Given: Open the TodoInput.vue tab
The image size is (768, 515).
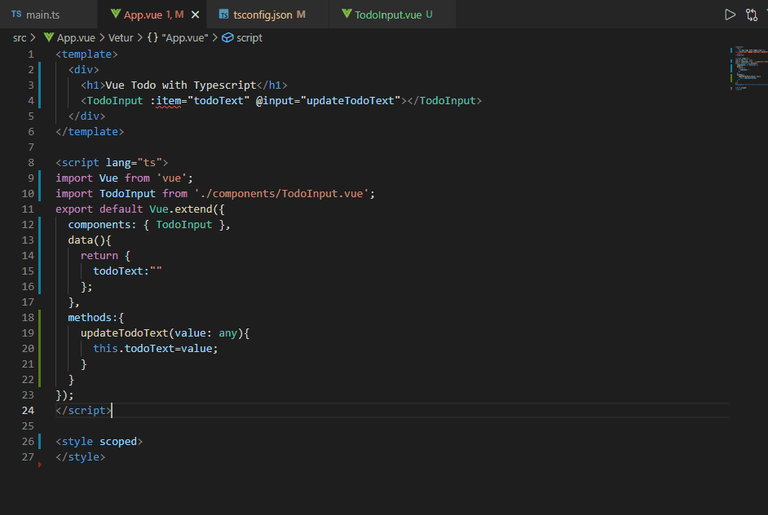Looking at the screenshot, I should (x=393, y=15).
